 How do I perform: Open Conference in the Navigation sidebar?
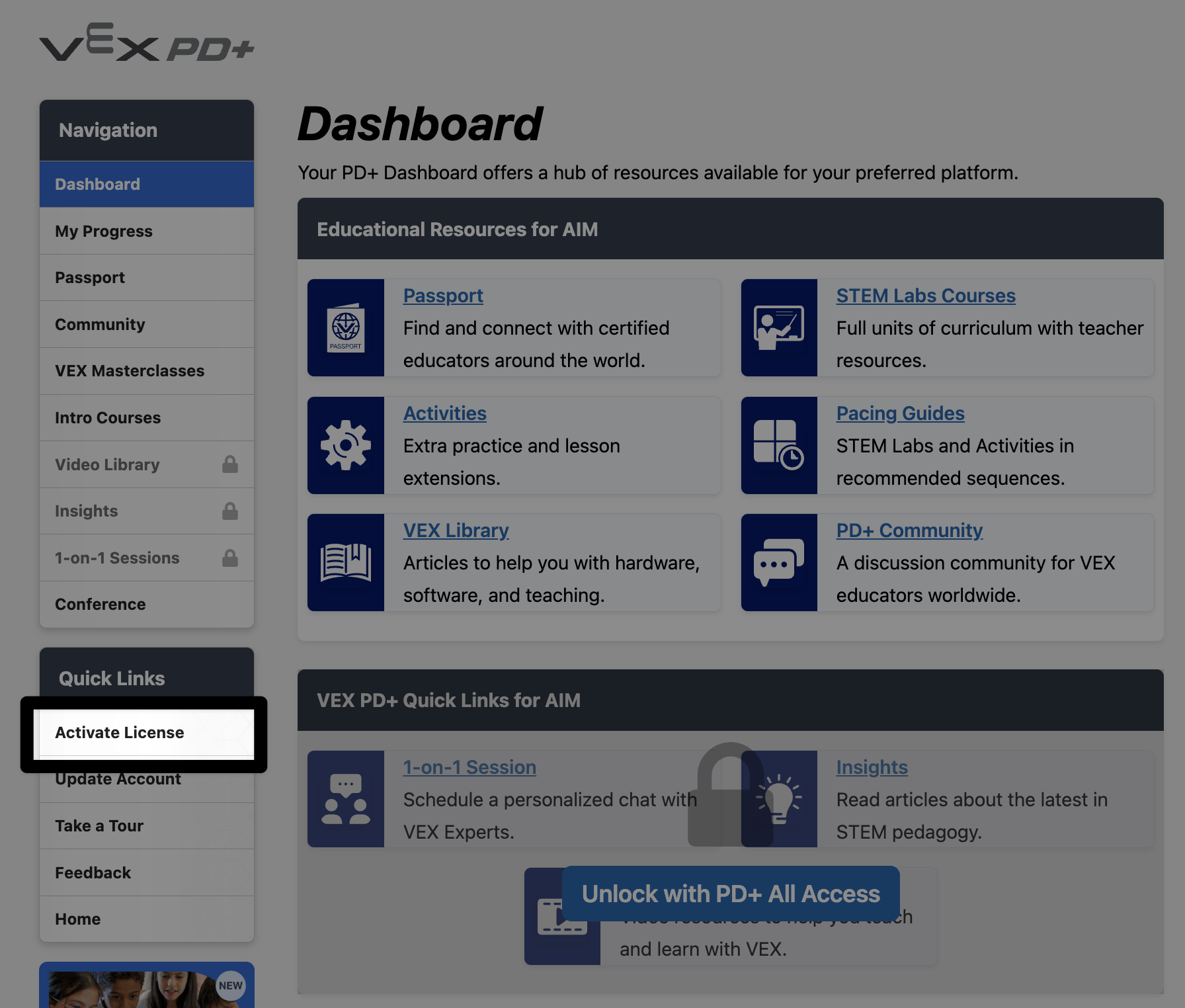pyautogui.click(x=147, y=605)
